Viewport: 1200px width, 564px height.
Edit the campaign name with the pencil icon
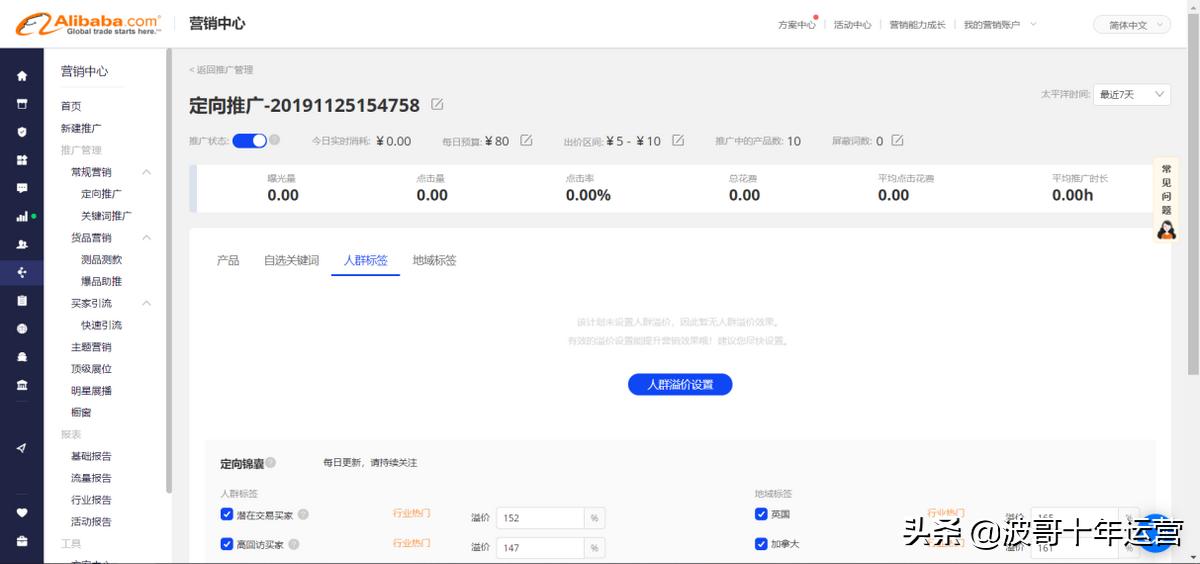437,105
